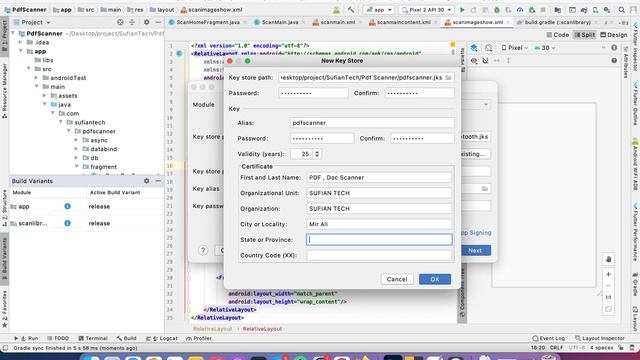Open Event Log in status bar

tap(548, 338)
